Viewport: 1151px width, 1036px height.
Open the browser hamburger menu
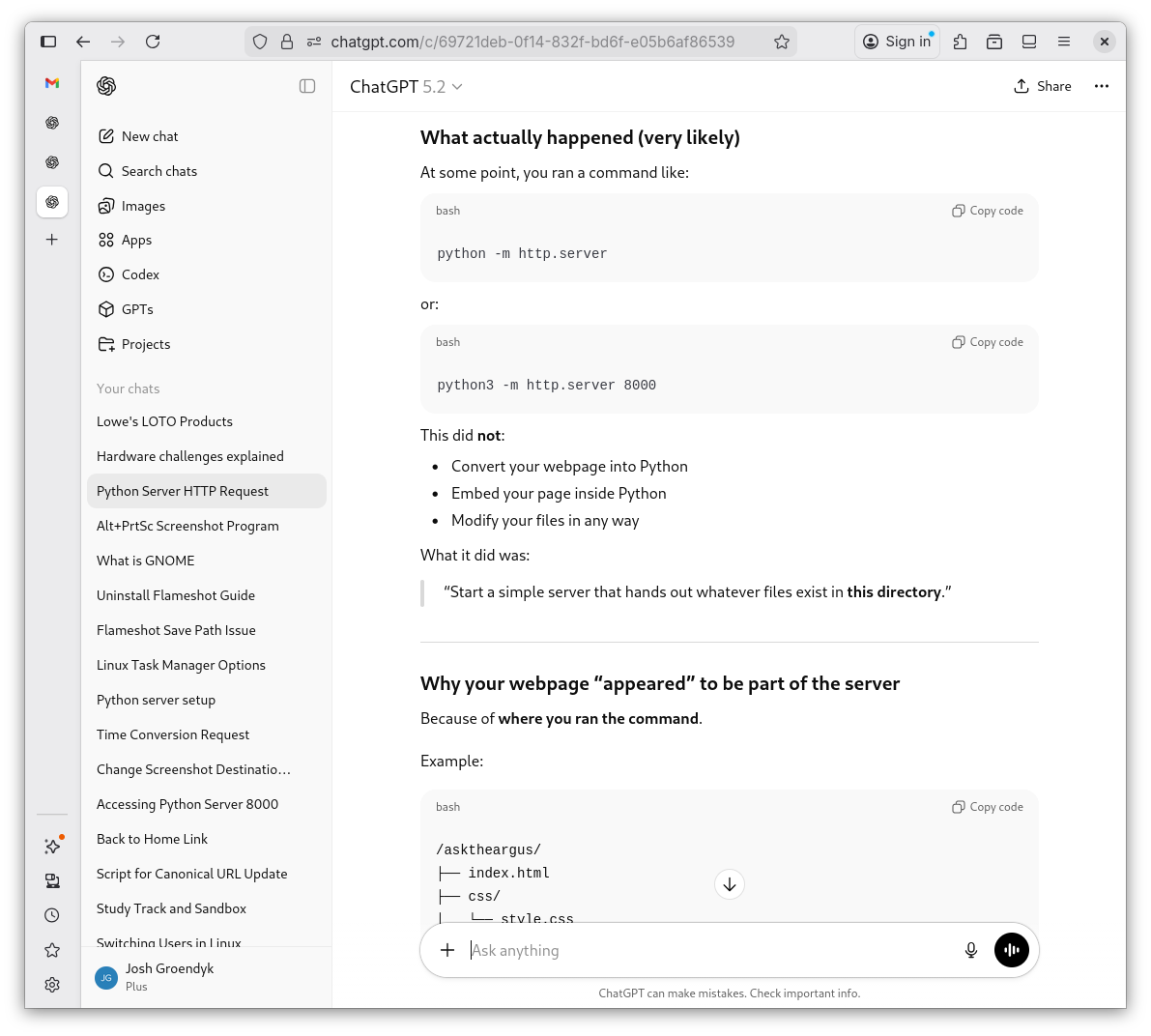[x=1064, y=42]
